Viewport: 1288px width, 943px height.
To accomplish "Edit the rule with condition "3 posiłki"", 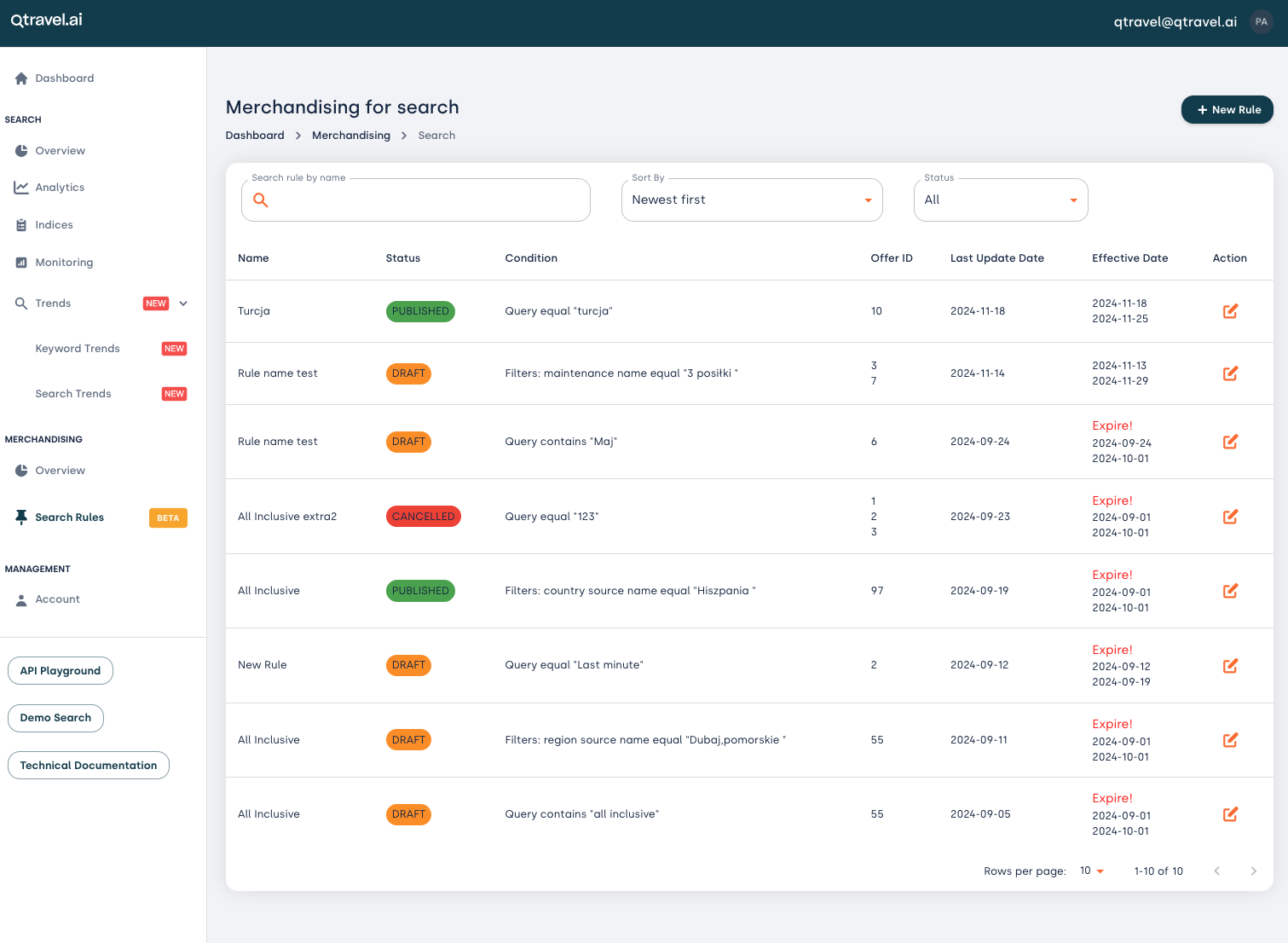I will [1230, 373].
